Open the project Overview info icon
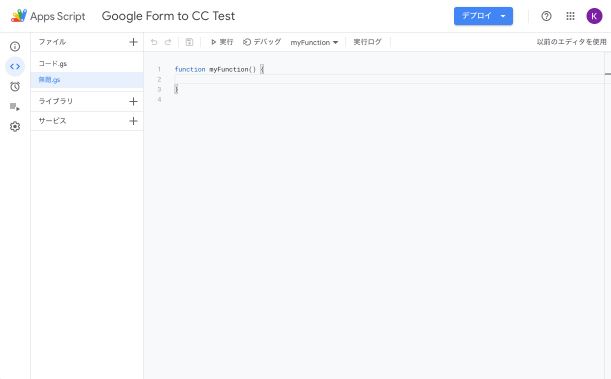Image resolution: width=611 pixels, height=379 pixels. pos(15,46)
